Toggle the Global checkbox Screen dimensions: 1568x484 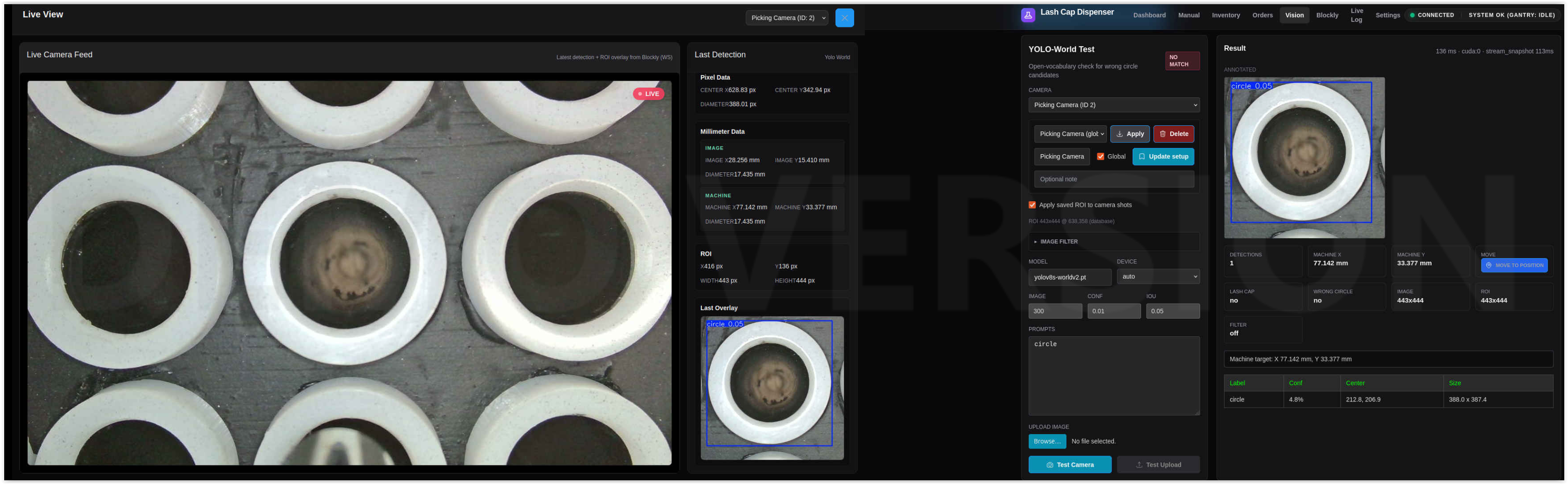coord(1100,157)
